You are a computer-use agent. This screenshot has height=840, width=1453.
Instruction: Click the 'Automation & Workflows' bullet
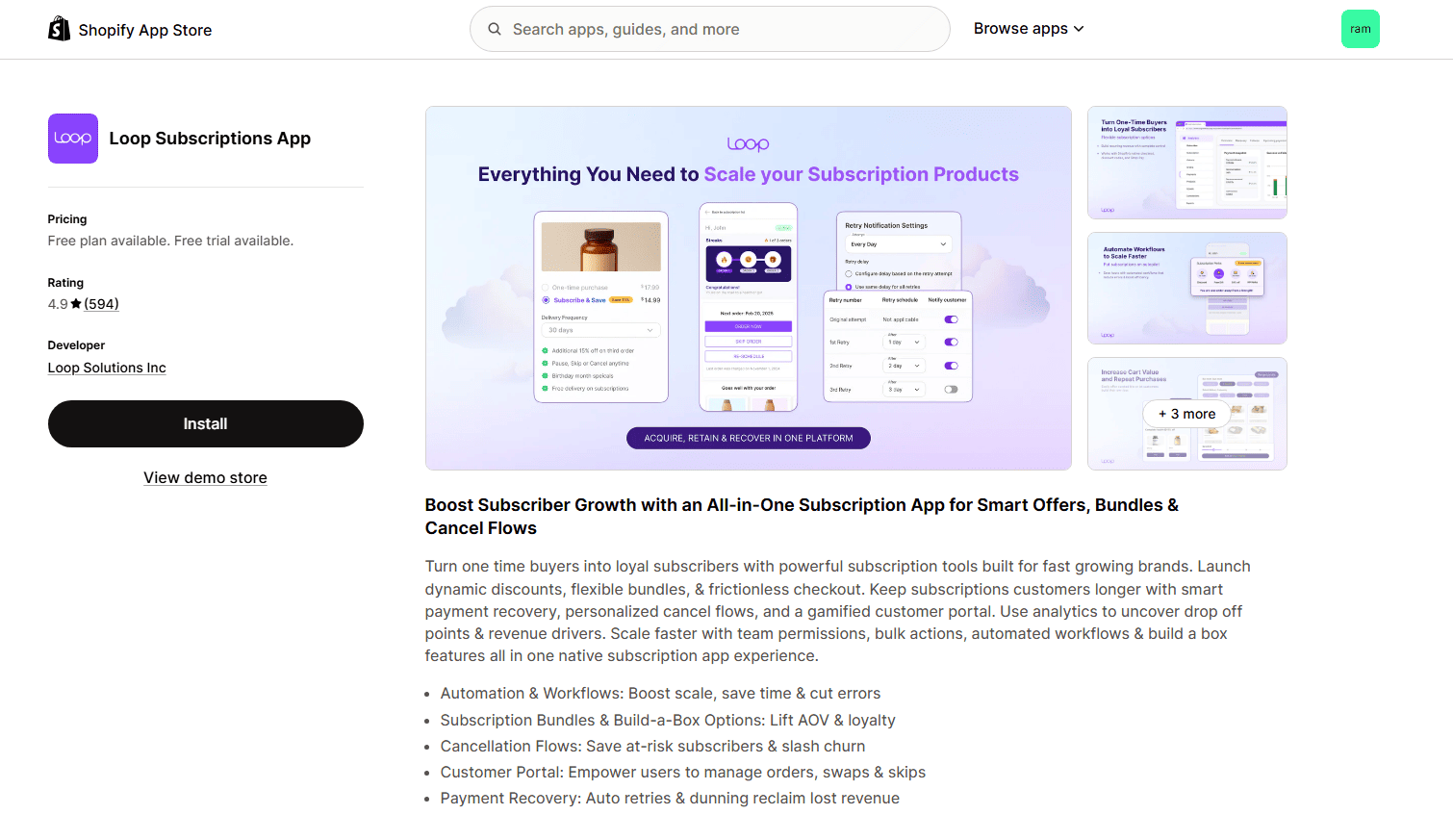coord(660,694)
